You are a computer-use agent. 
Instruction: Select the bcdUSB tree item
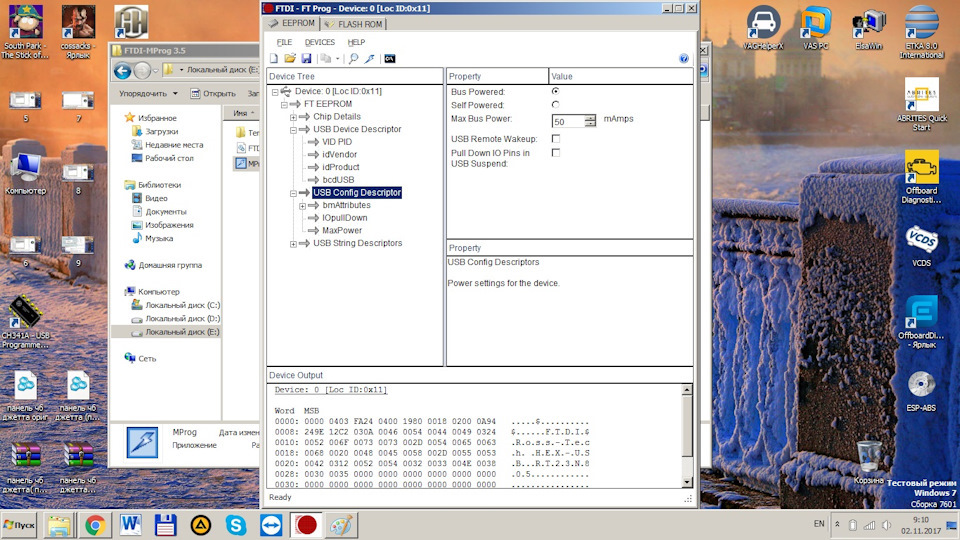coord(338,179)
